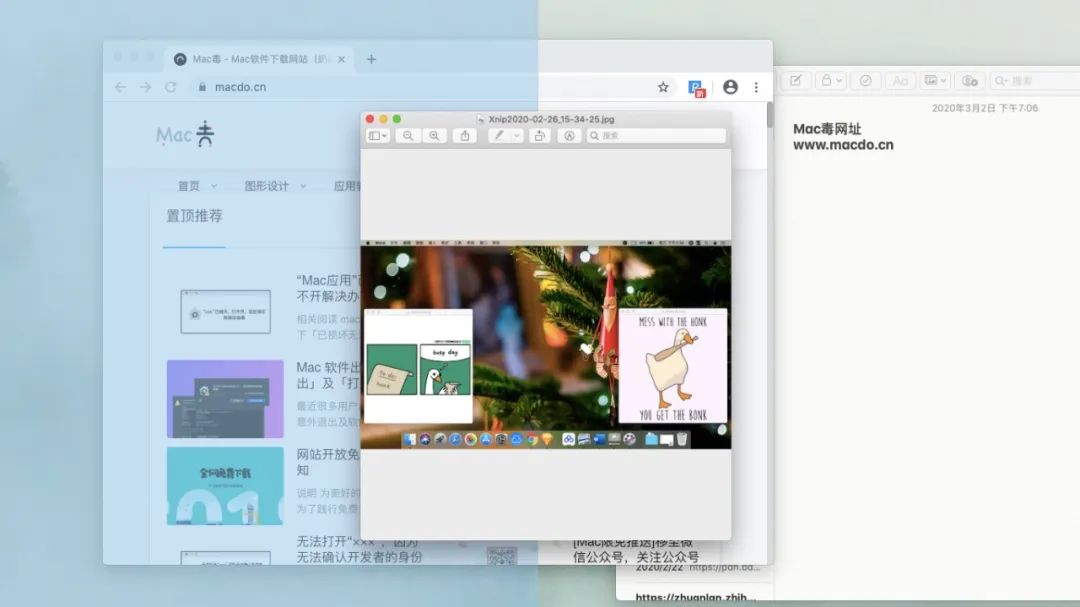This screenshot has height=607, width=1080.
Task: Zoom out the image in Preview
Action: point(408,136)
